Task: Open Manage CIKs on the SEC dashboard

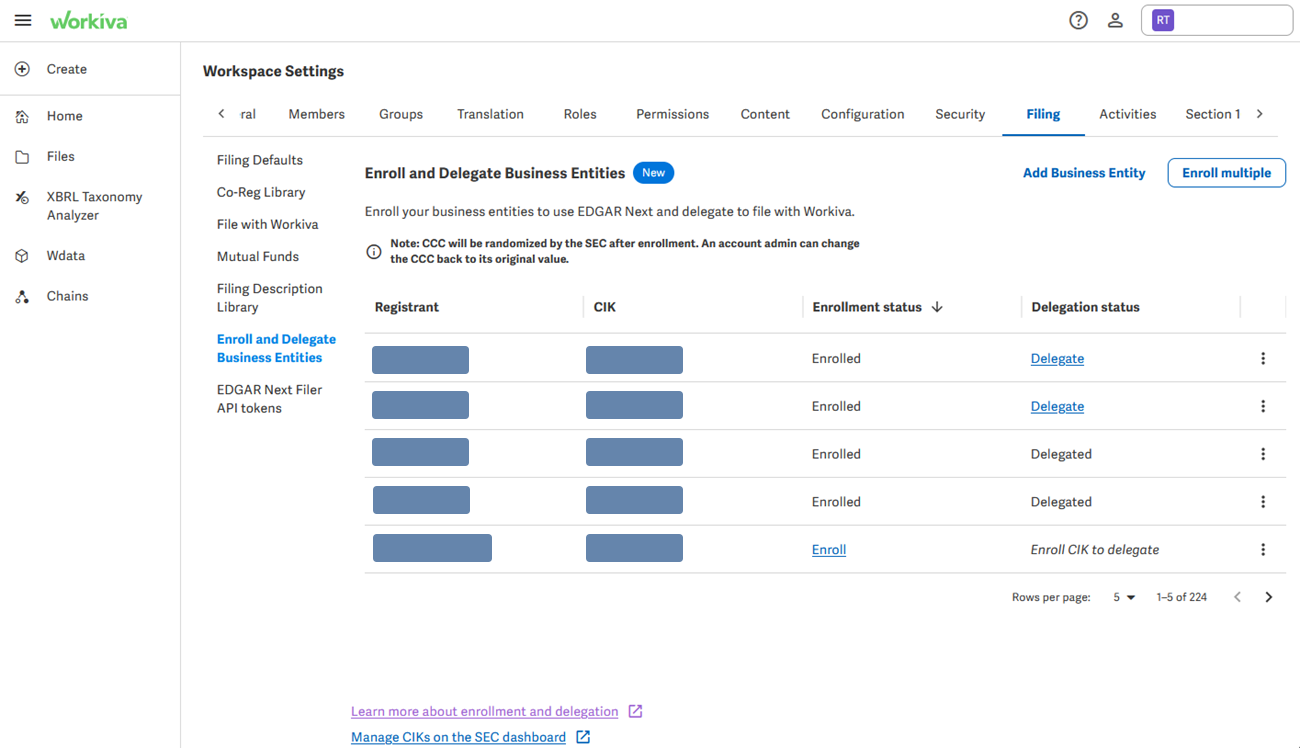Action: tap(458, 737)
